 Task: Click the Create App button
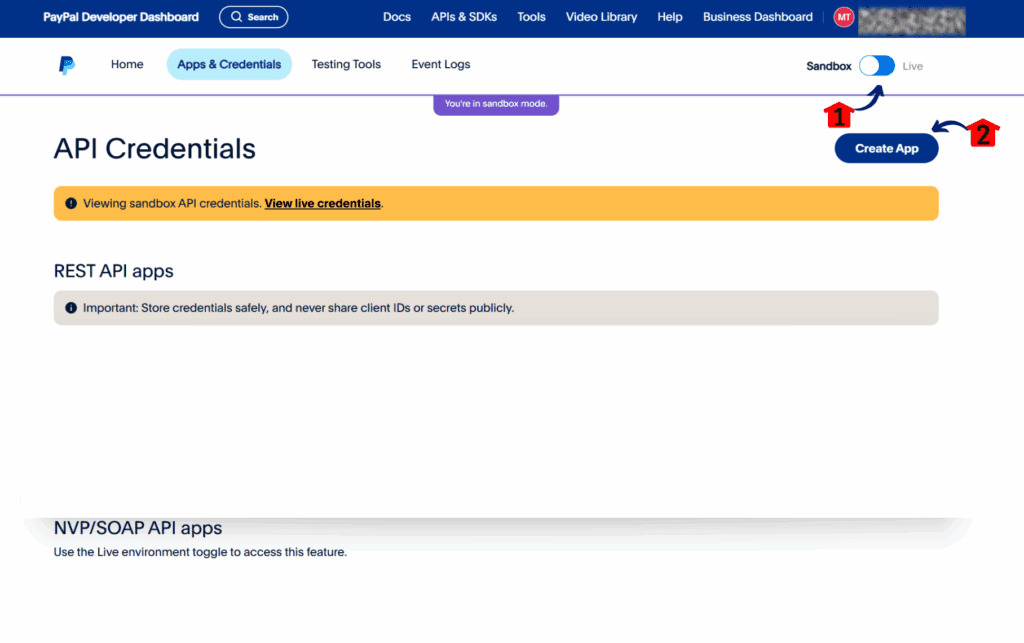(886, 149)
